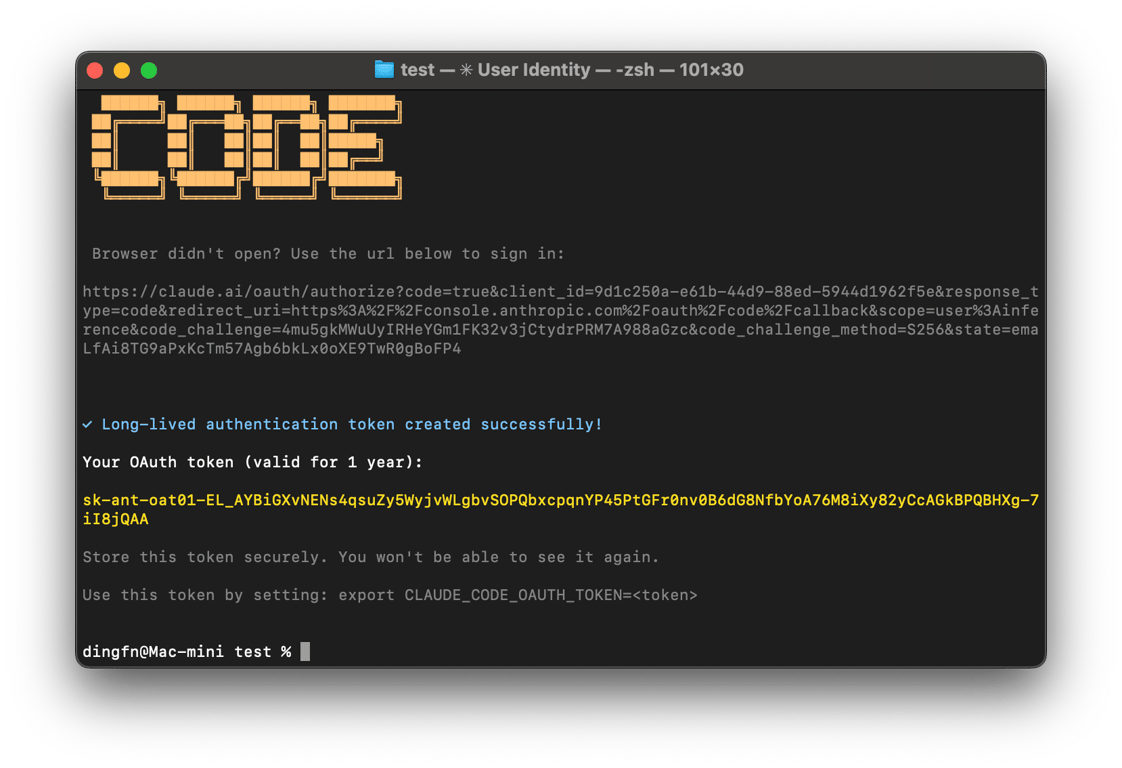Click the yellow sk-ant-oat01 token string

(x=560, y=510)
